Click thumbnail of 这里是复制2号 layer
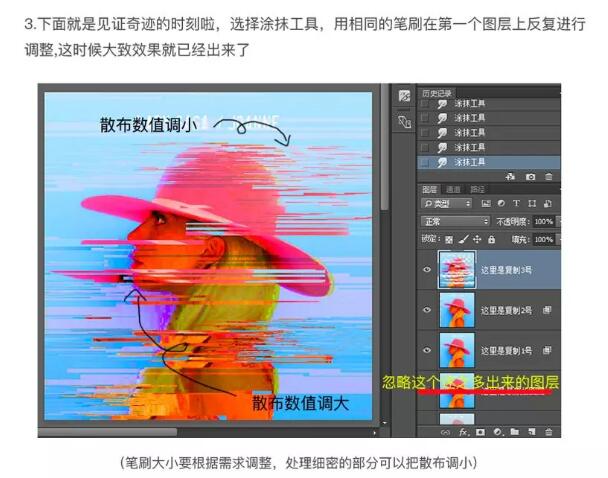 click(457, 310)
